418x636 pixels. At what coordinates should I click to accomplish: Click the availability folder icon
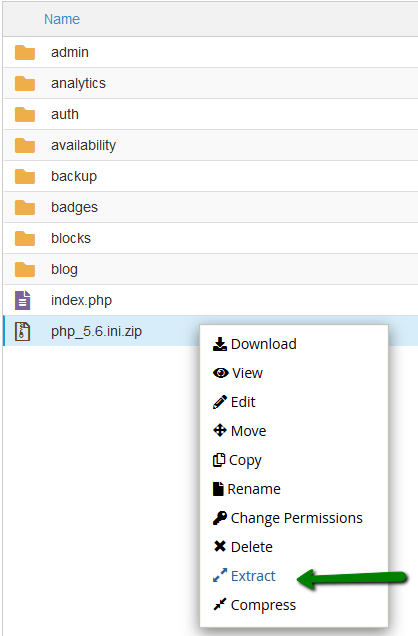click(x=25, y=145)
